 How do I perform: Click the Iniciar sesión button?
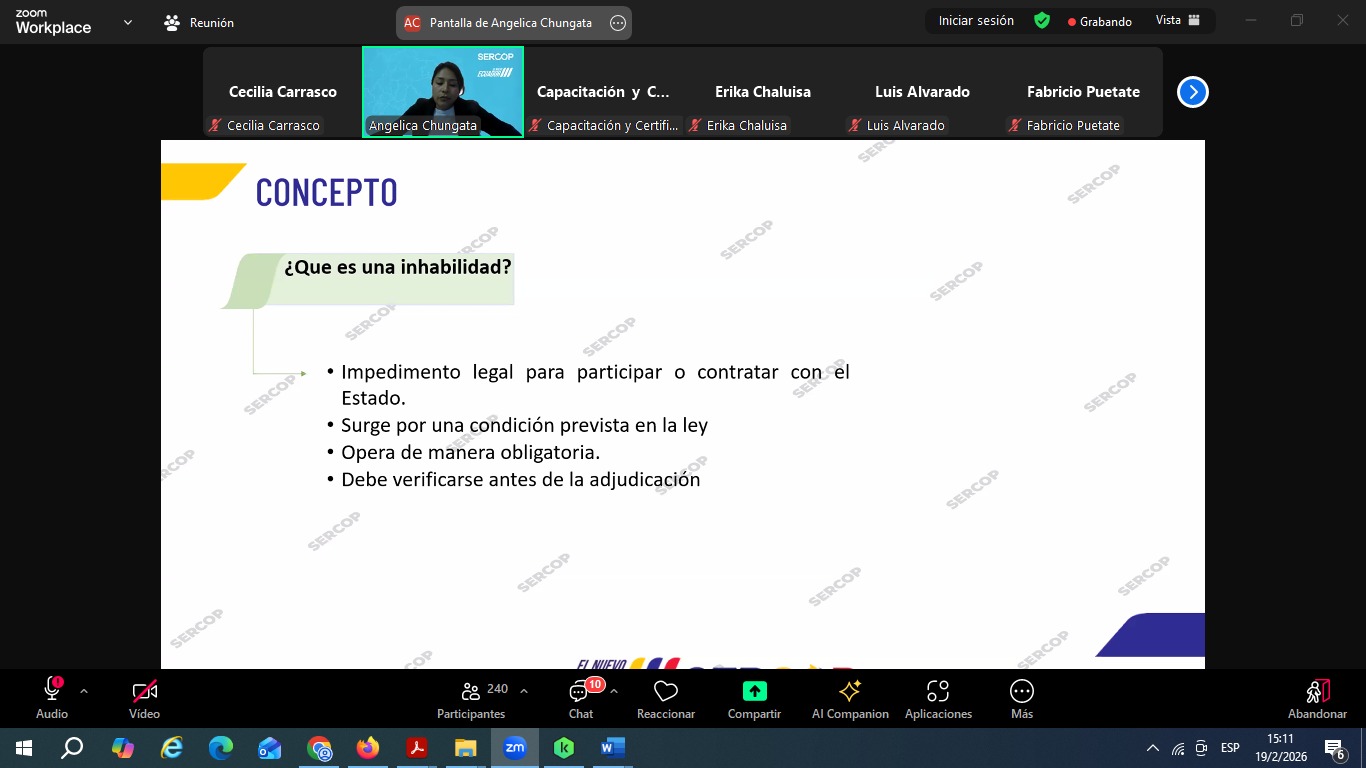975,21
